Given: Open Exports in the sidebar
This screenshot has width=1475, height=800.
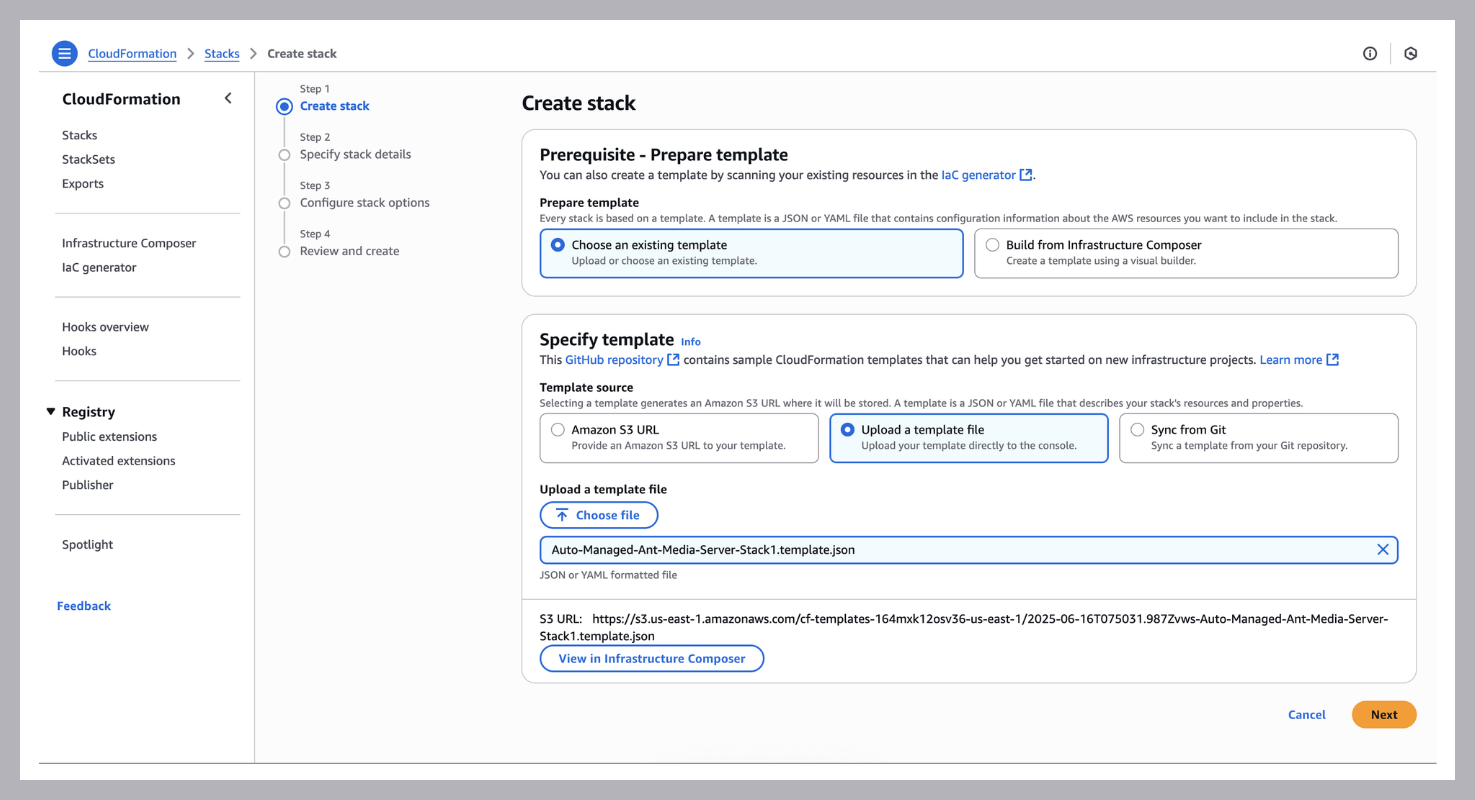Looking at the screenshot, I should (83, 184).
